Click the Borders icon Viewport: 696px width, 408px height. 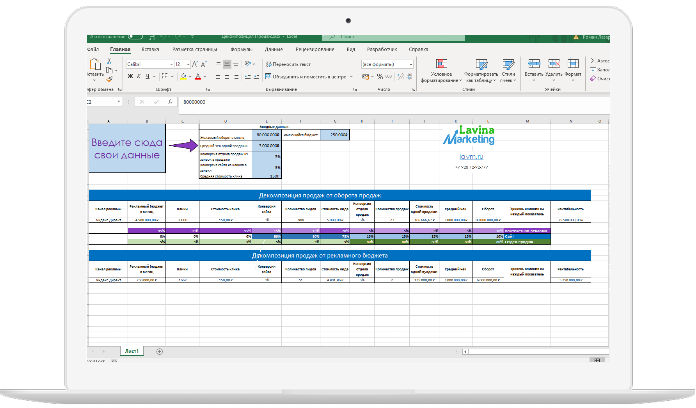(x=165, y=76)
